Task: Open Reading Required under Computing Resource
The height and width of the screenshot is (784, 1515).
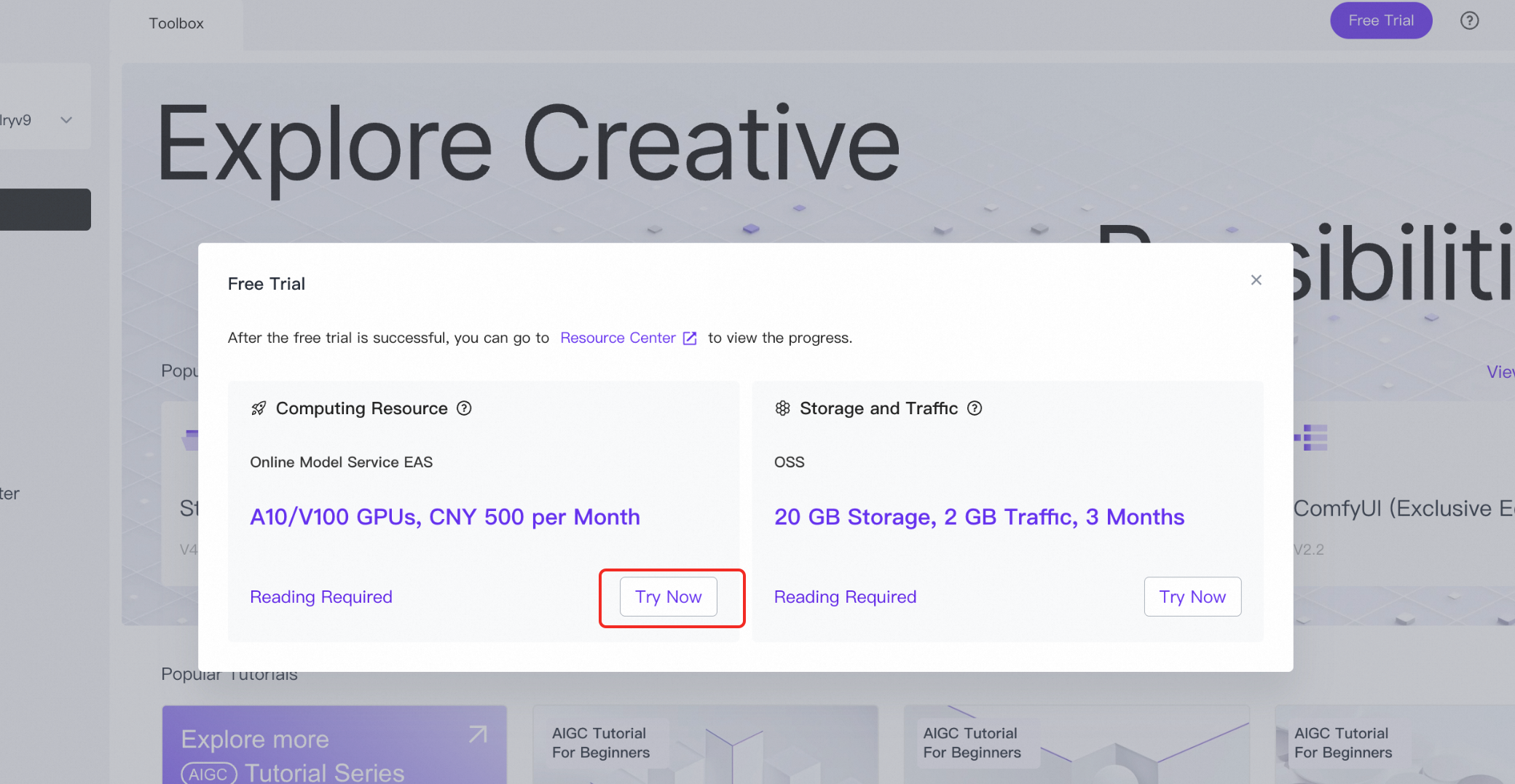Action: coord(321,597)
